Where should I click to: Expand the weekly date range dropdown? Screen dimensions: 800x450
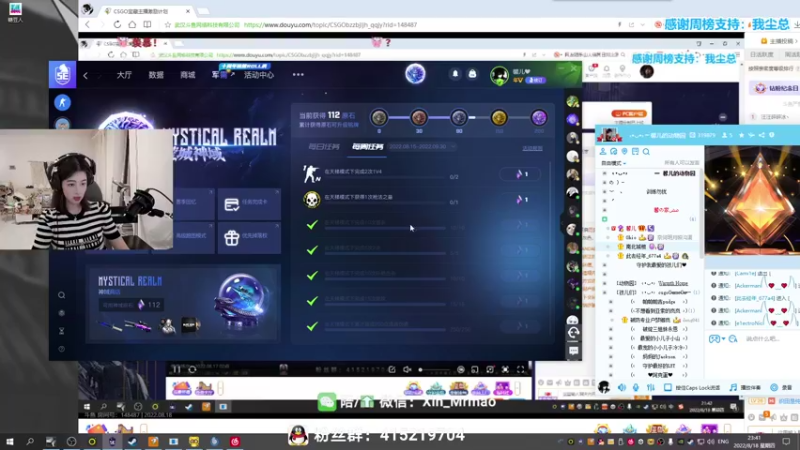[x=422, y=147]
